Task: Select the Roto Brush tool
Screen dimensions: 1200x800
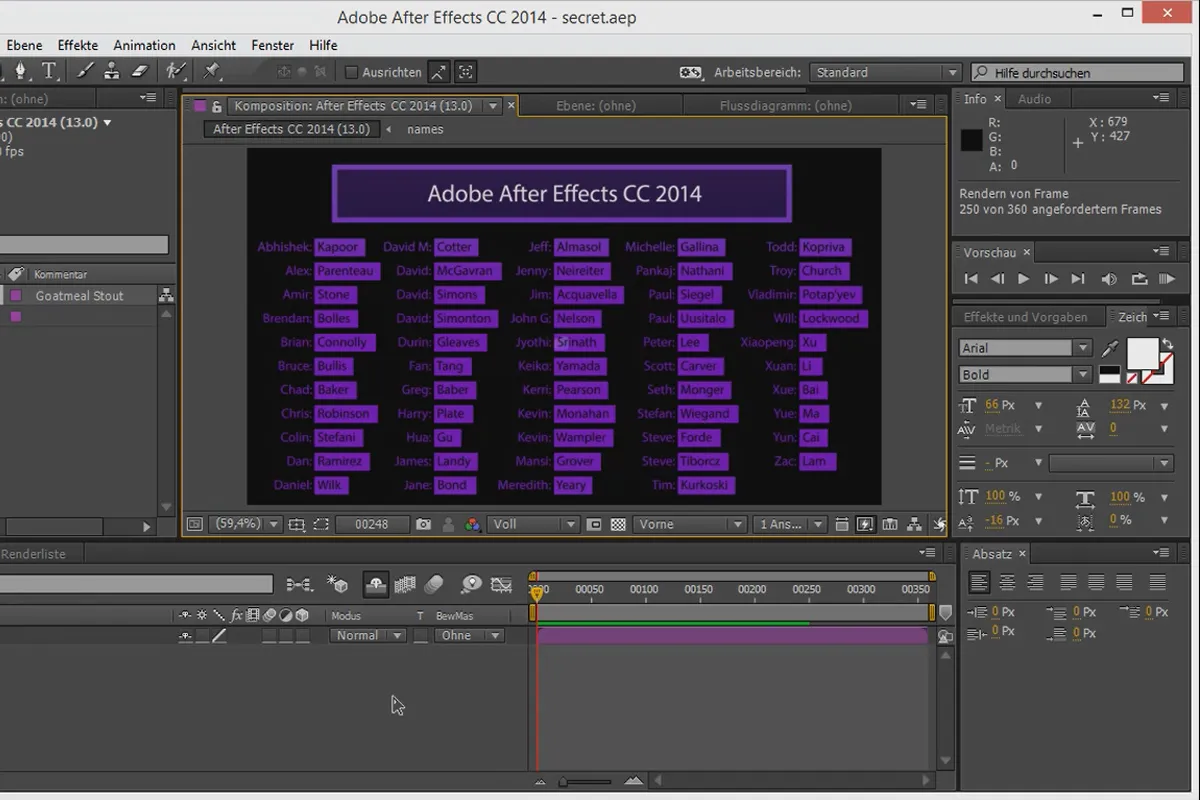Action: 176,71
